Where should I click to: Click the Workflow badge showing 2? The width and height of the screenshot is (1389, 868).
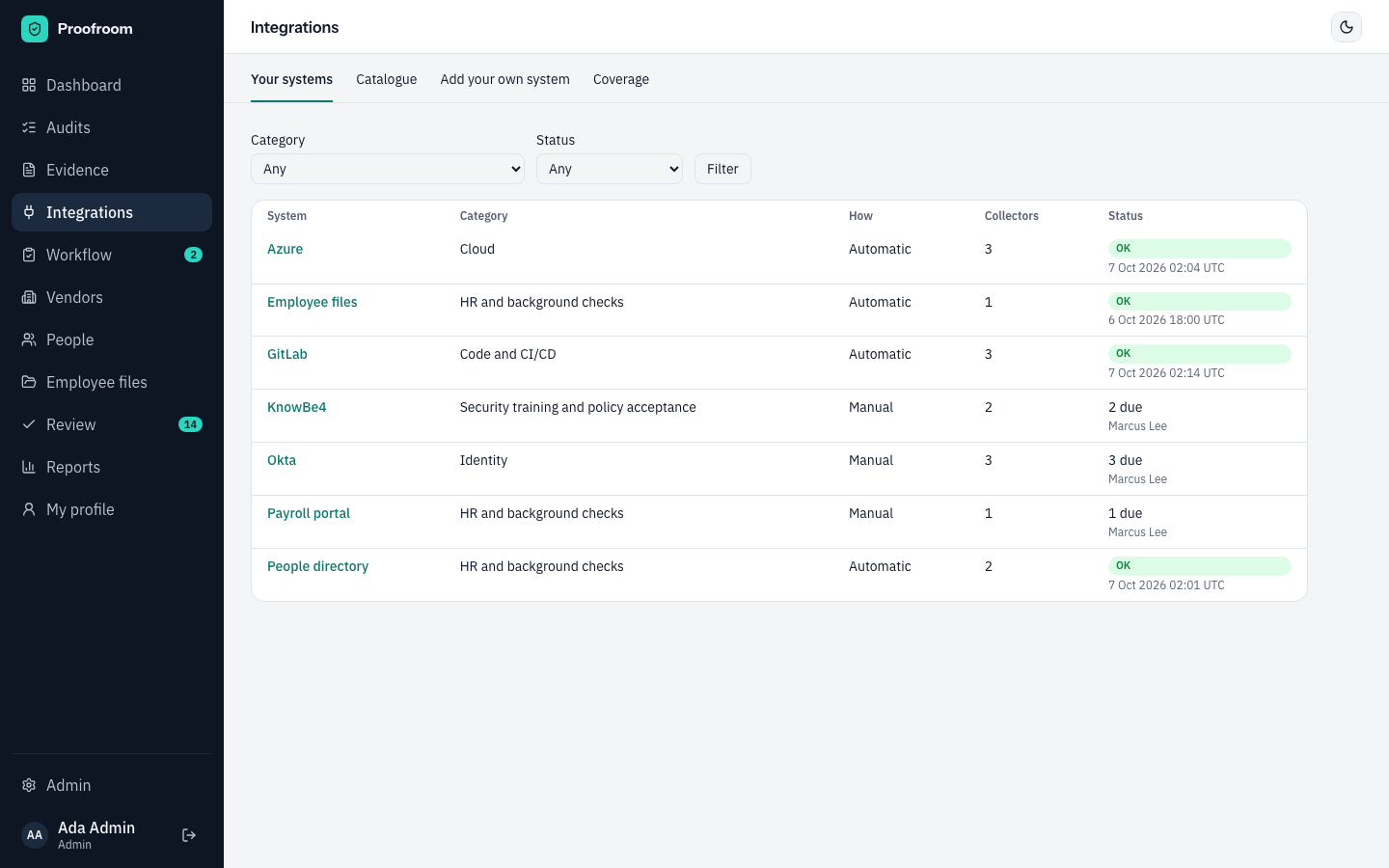[193, 255]
